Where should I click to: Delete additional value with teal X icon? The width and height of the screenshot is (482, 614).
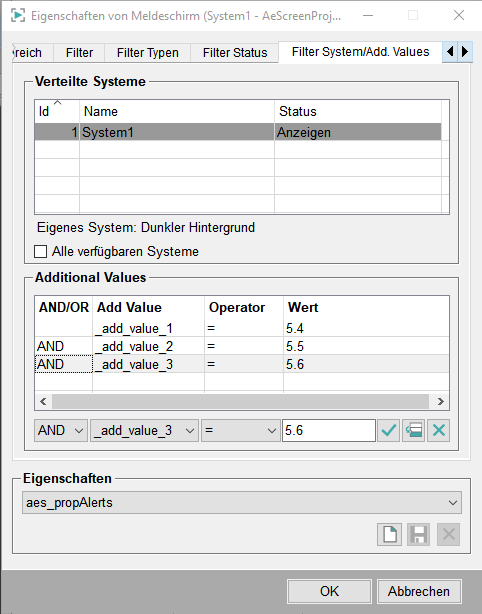tap(439, 430)
